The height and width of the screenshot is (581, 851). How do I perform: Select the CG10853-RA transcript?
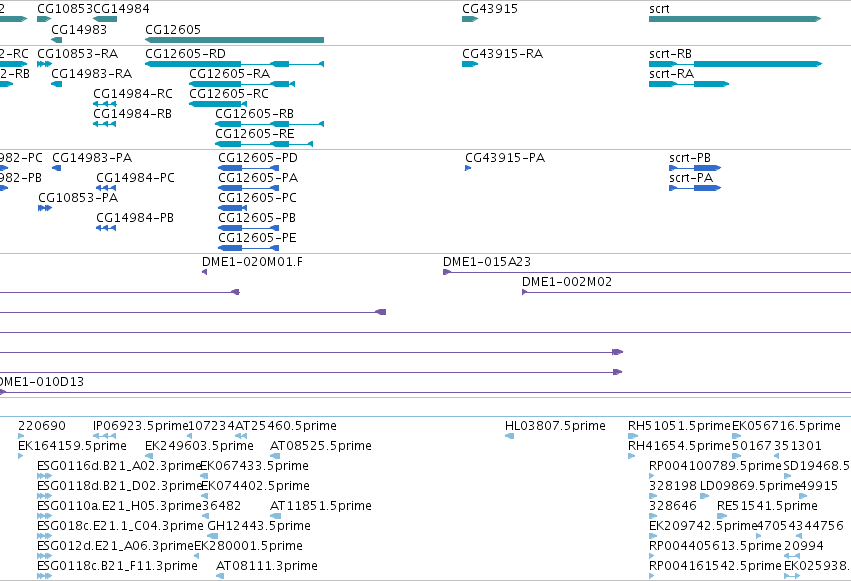click(45, 64)
